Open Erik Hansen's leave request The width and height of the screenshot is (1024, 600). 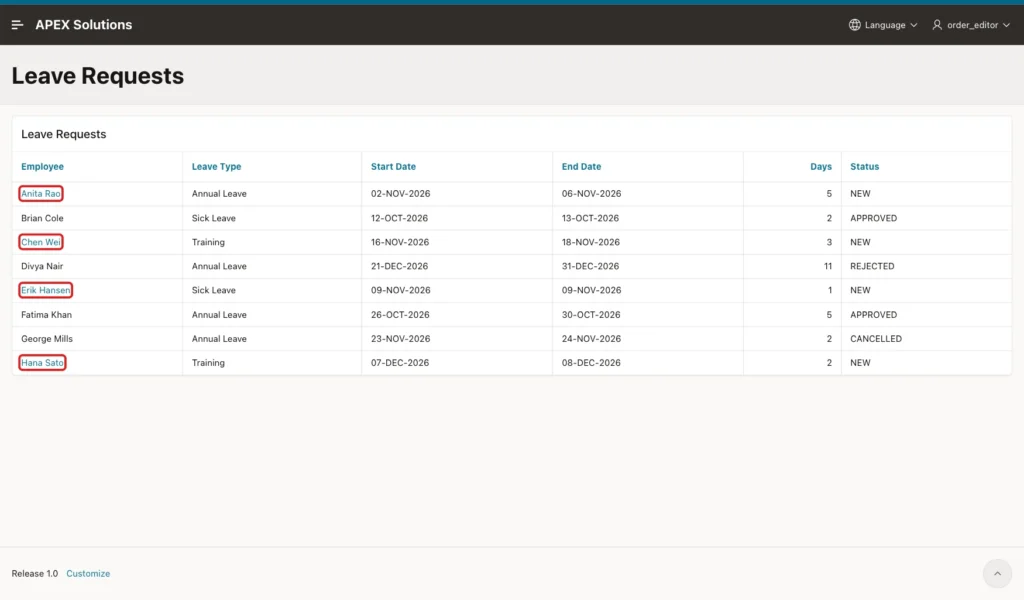pos(46,290)
